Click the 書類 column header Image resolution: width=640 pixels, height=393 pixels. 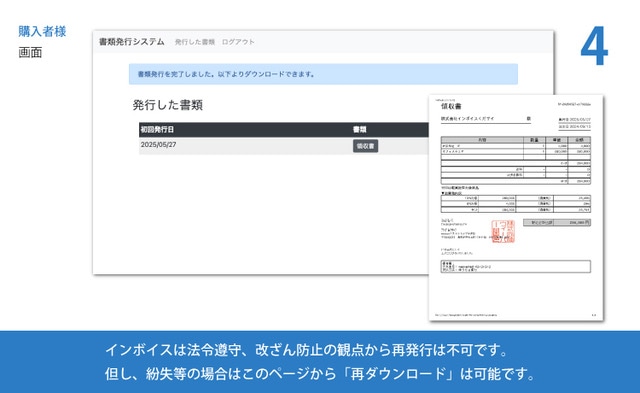tap(360, 129)
